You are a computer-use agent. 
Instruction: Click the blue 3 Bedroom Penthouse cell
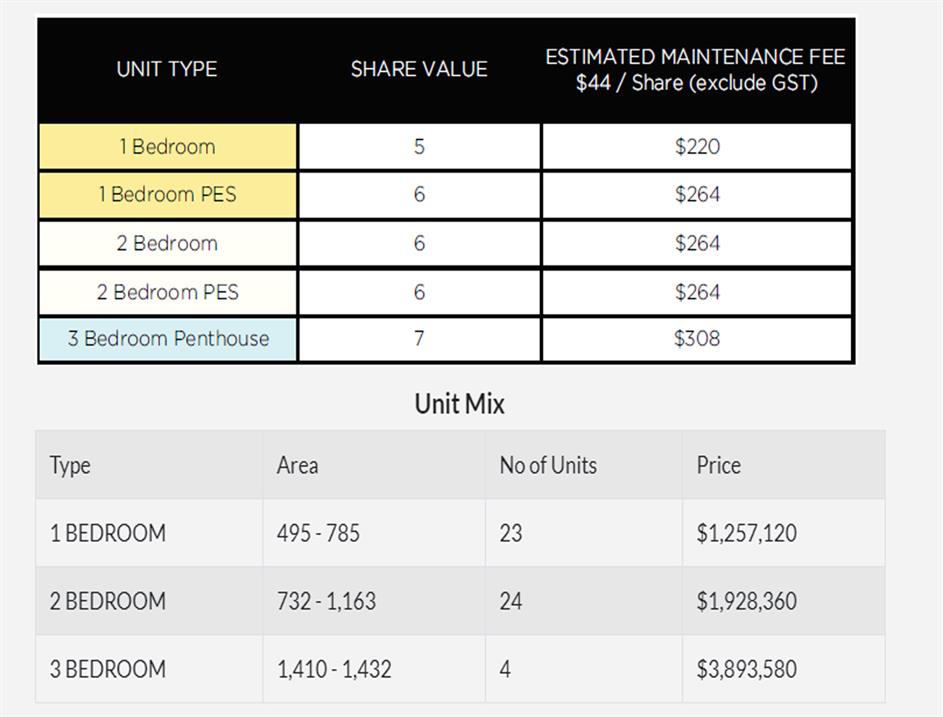point(168,338)
